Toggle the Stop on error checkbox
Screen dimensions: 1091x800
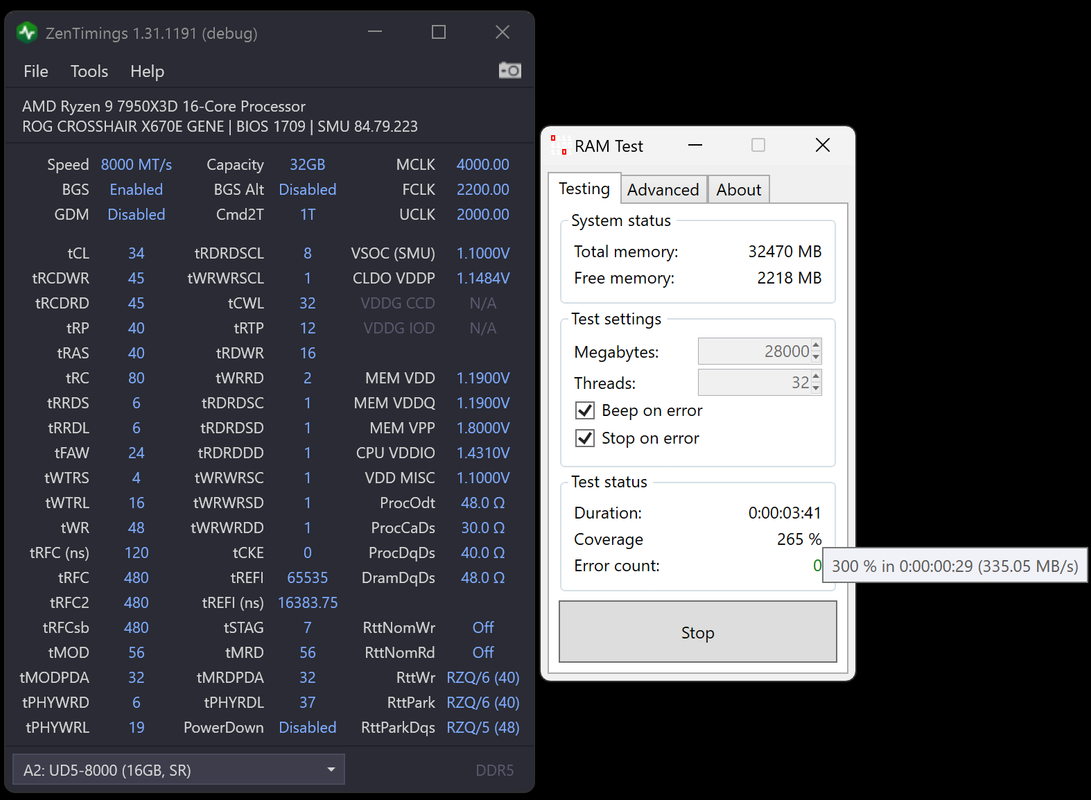tap(584, 438)
